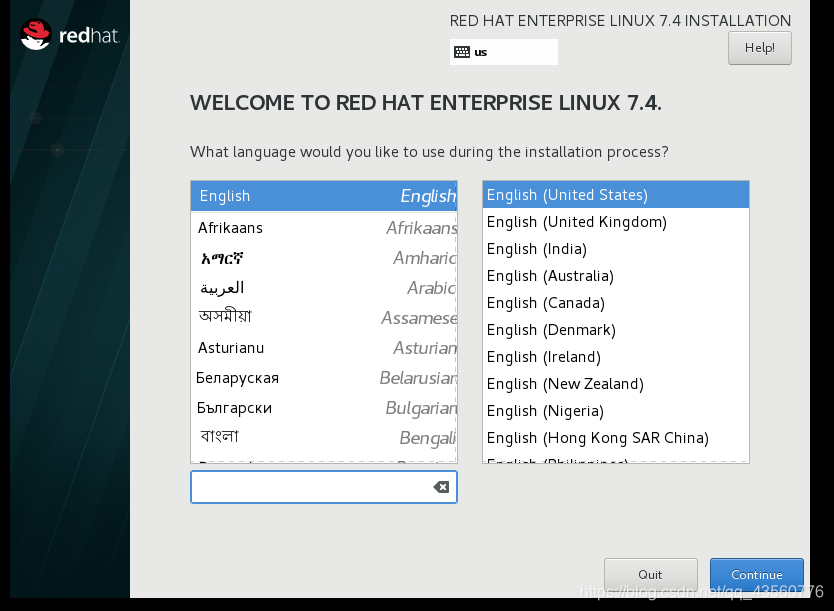The image size is (834, 611).
Task: Choose English (Hong Kong SAR China) locale
Action: tap(615, 438)
